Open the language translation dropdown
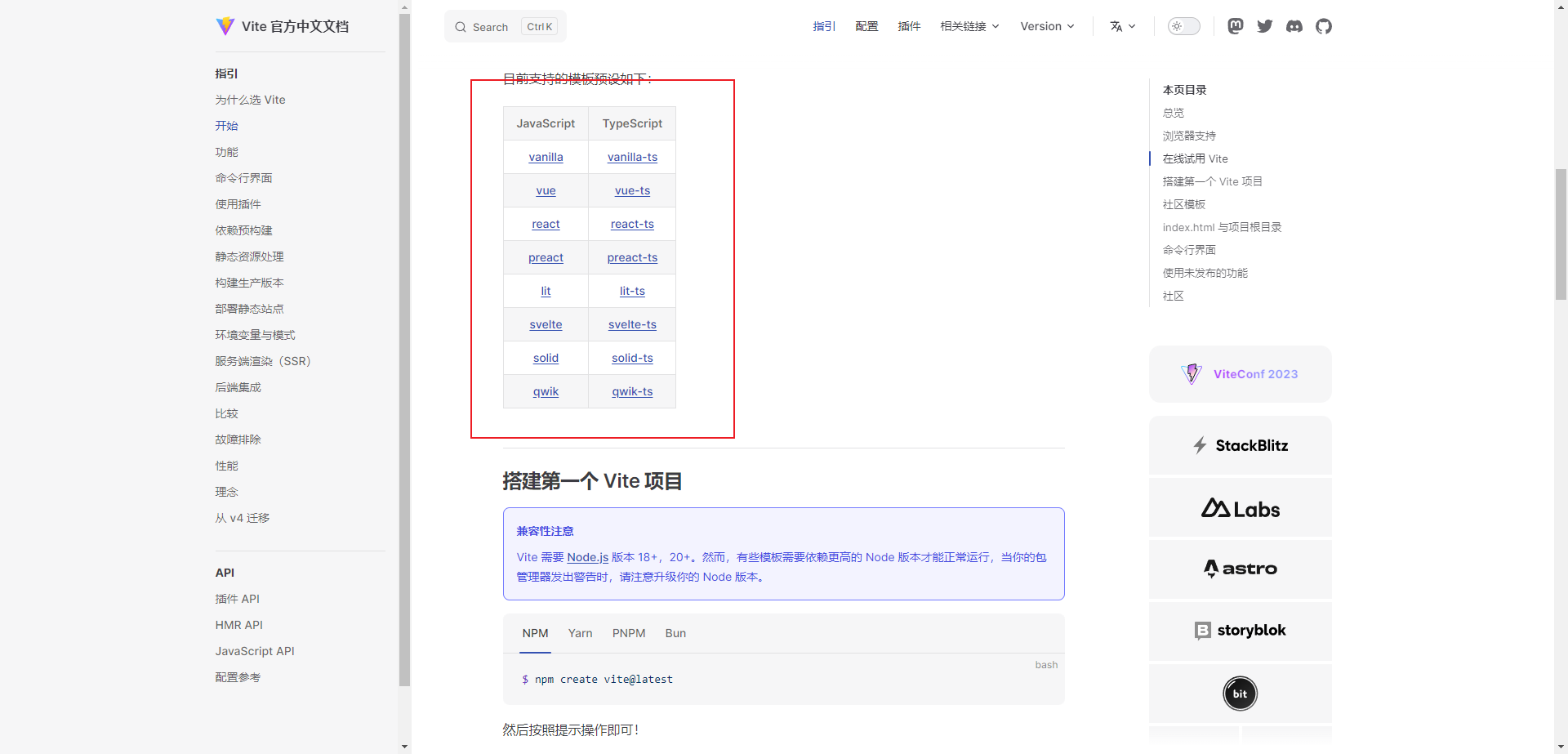This screenshot has width=1568, height=754. (x=1123, y=26)
